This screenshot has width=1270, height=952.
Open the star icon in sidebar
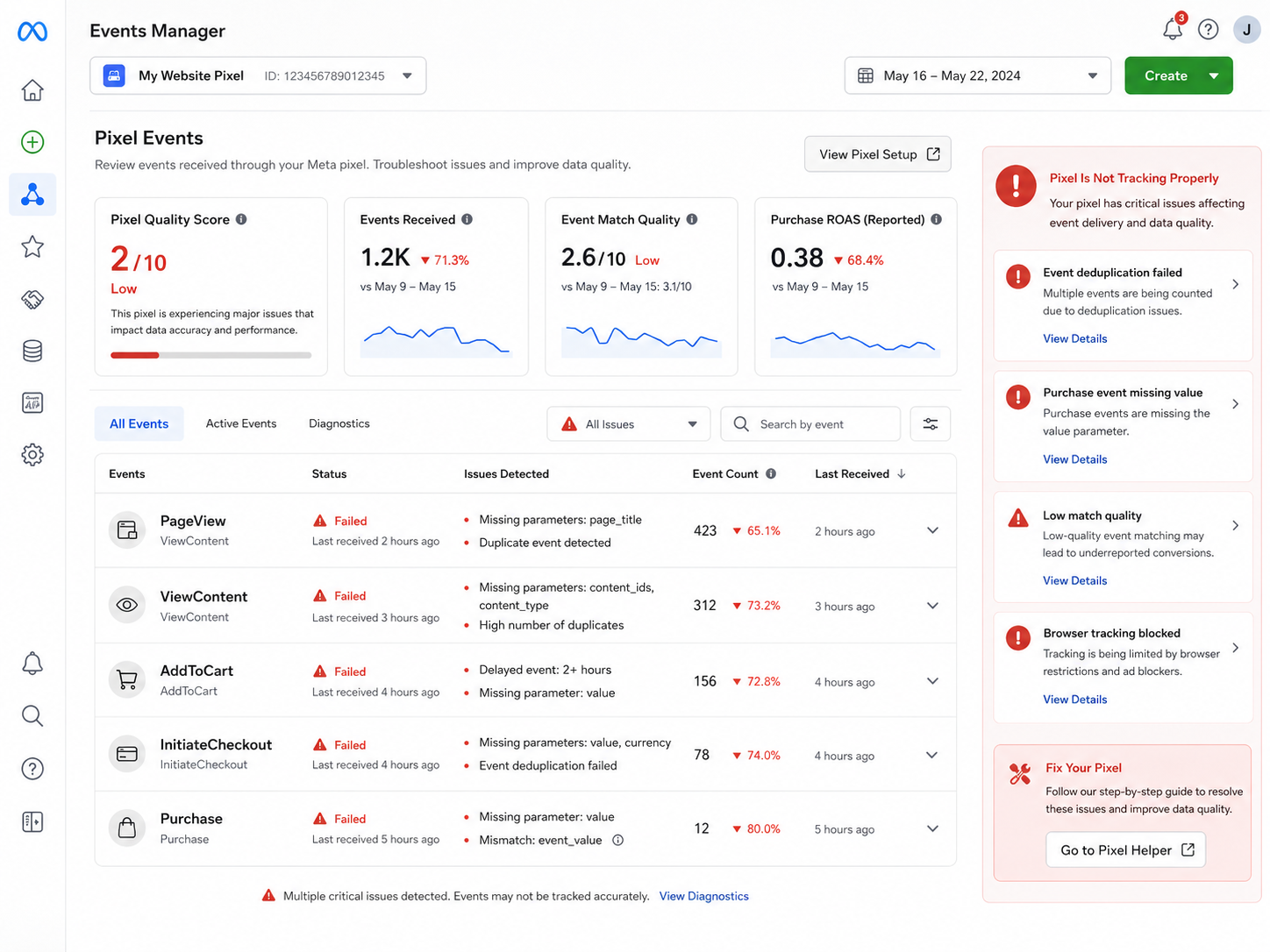pyautogui.click(x=32, y=246)
